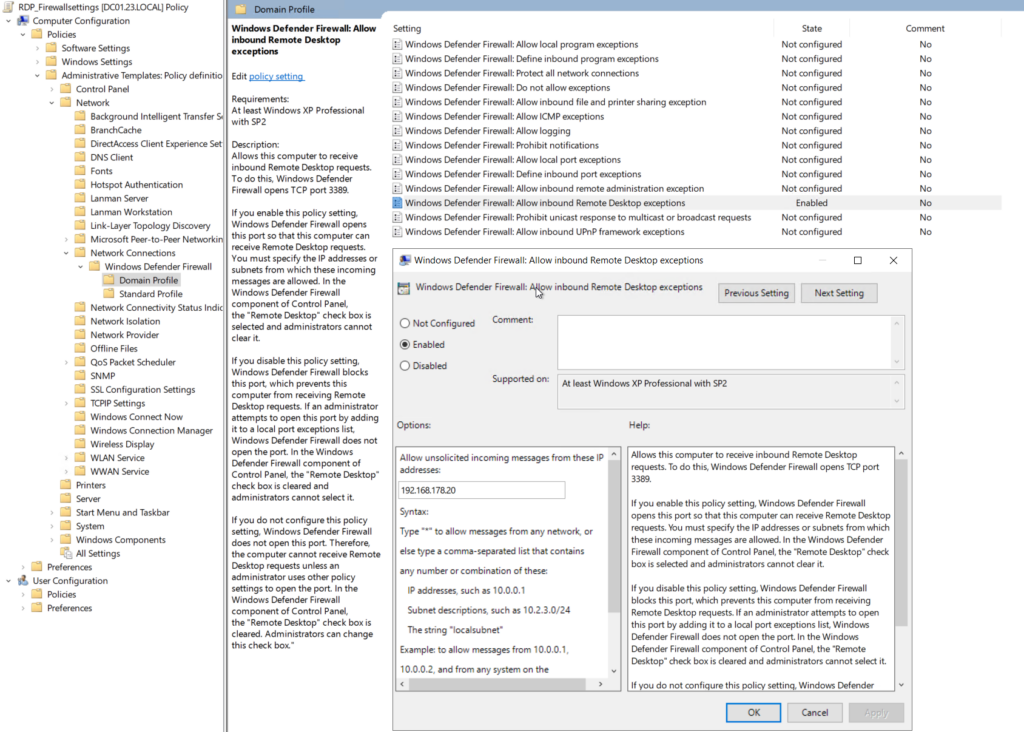This screenshot has width=1024, height=732.
Task: Click the icon beside Allow local program exceptions
Action: click(x=397, y=44)
